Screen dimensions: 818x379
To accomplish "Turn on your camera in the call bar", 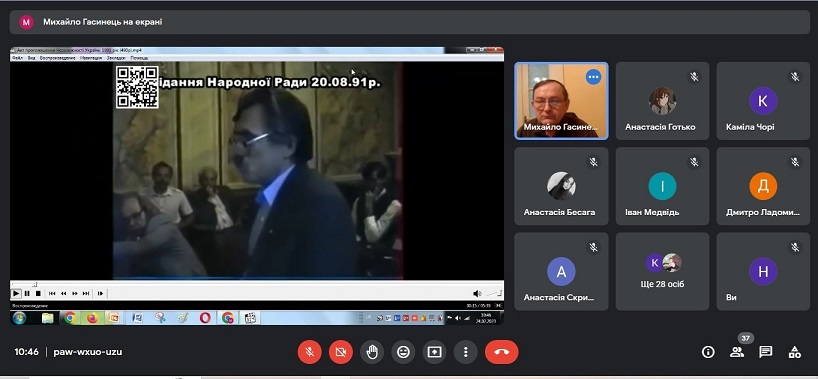I will [341, 352].
